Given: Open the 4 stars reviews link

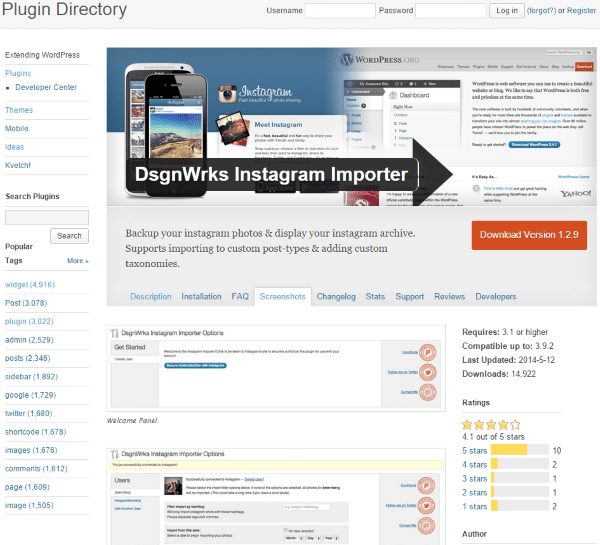Looking at the screenshot, I should 474,465.
